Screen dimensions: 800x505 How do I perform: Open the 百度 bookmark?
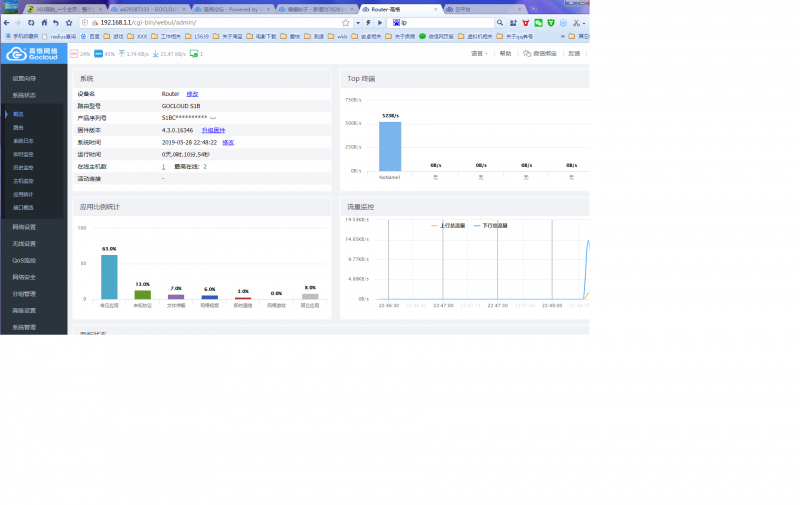tap(90, 36)
